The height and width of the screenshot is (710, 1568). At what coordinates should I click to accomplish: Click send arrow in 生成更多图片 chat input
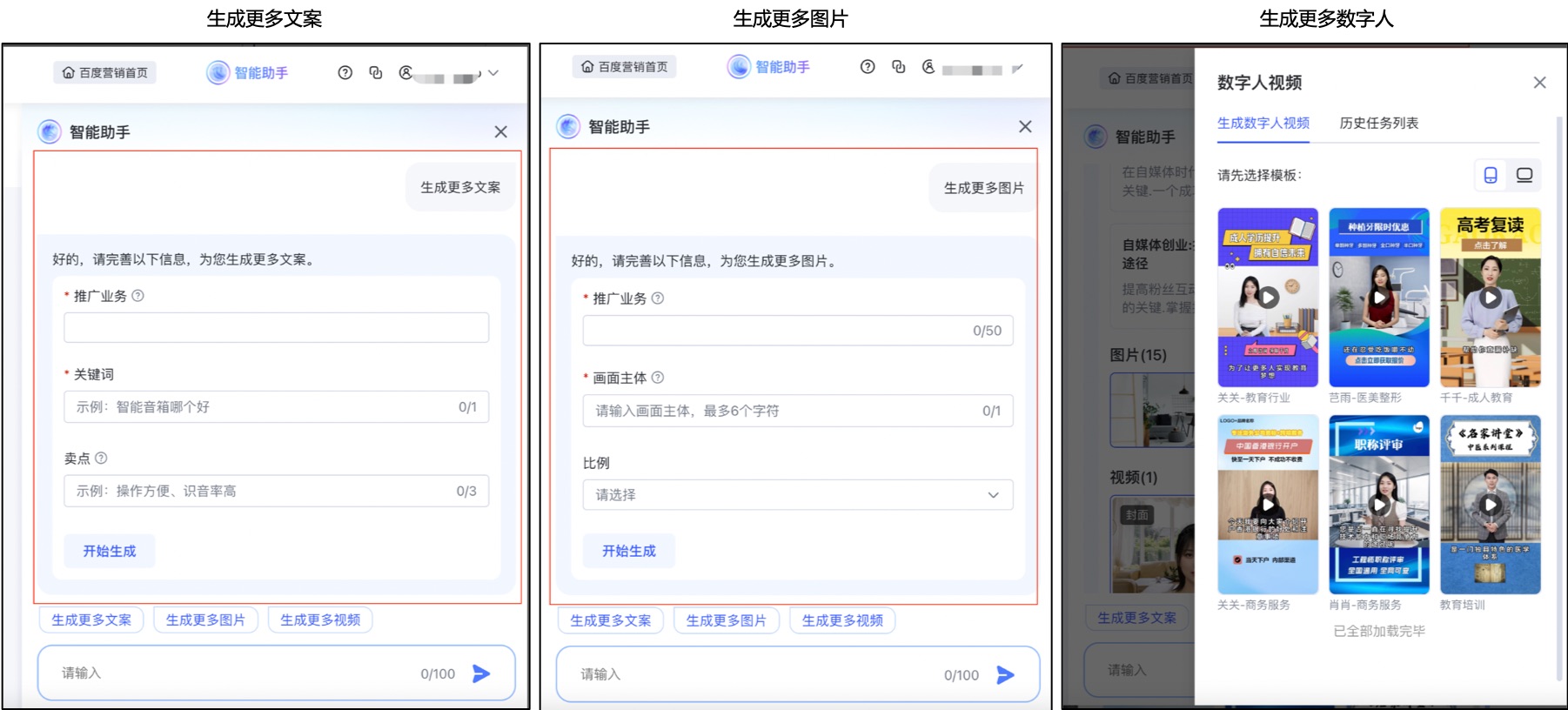click(1005, 674)
